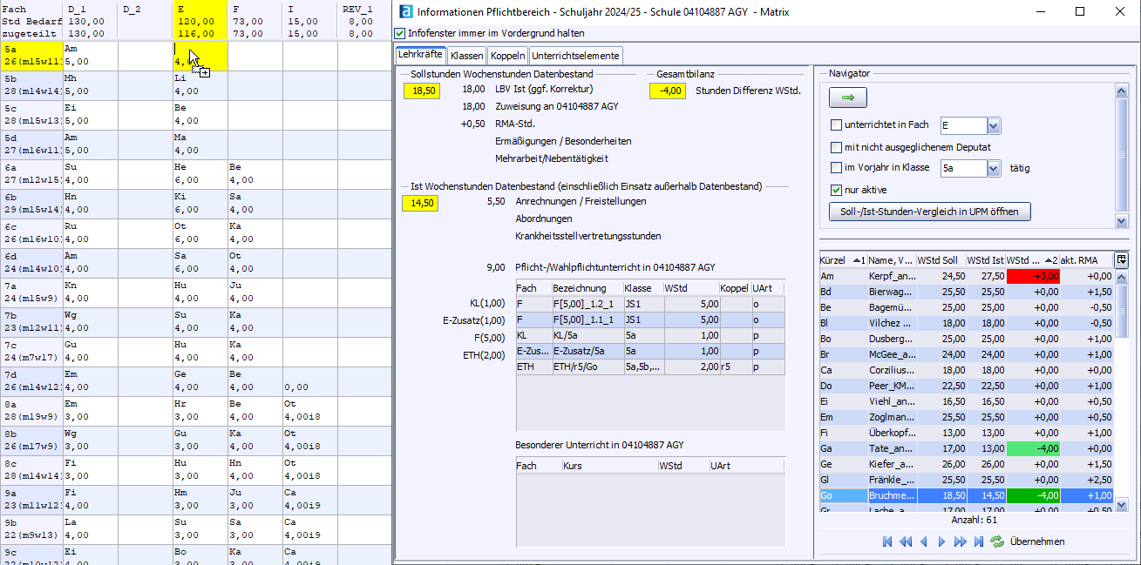Check 'mit nicht ausgeglichenem Deputat'
The height and width of the screenshot is (565, 1141).
(x=836, y=147)
